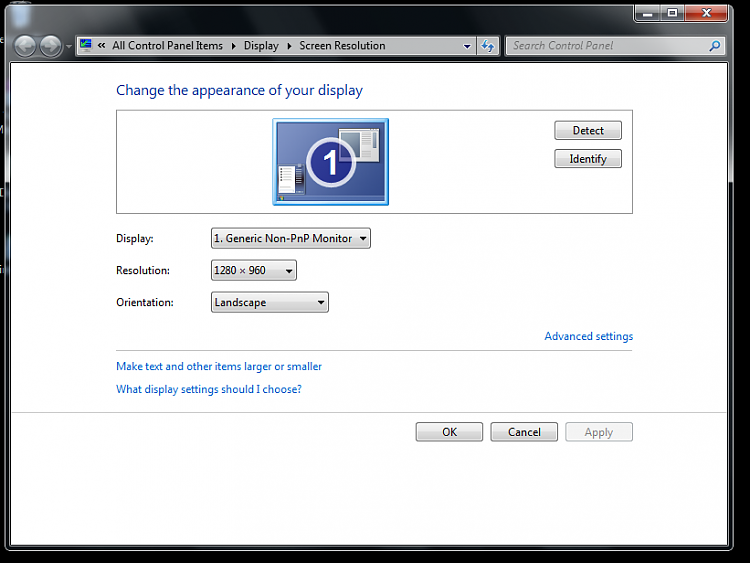Click the Apply button
750x563 pixels.
pyautogui.click(x=599, y=432)
